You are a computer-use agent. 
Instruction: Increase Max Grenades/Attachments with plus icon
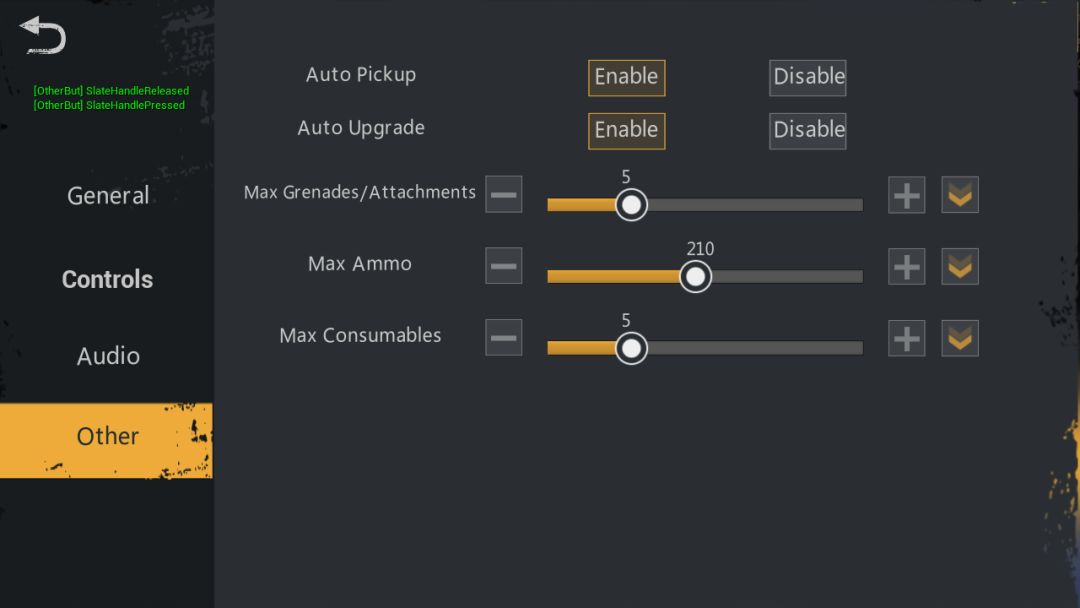(x=907, y=195)
